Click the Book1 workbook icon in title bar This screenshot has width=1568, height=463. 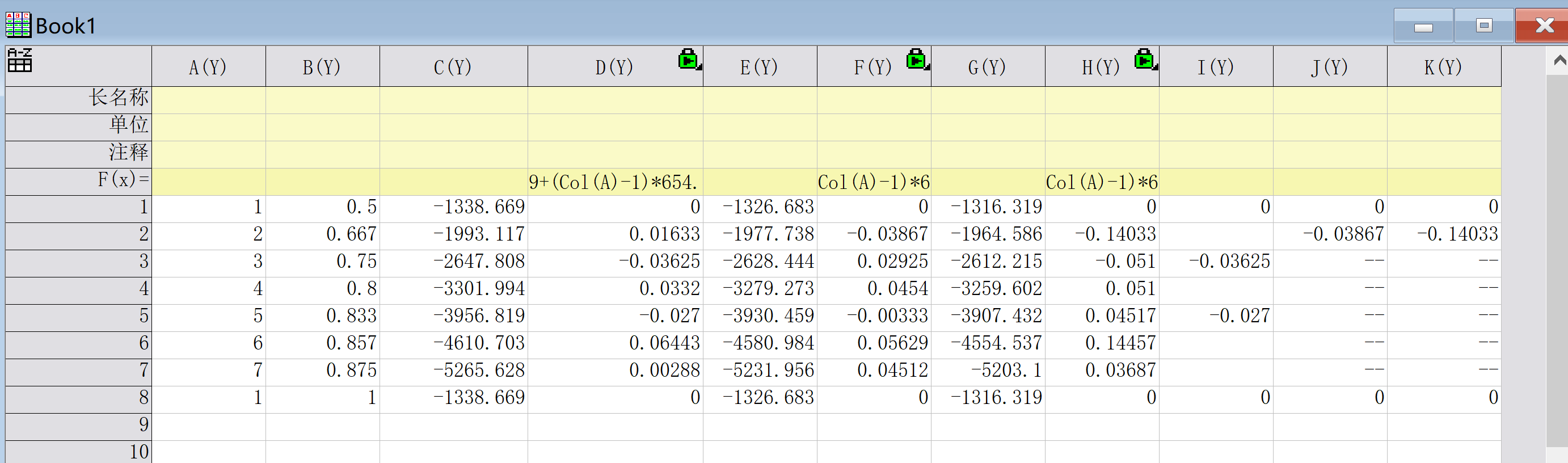tap(18, 25)
